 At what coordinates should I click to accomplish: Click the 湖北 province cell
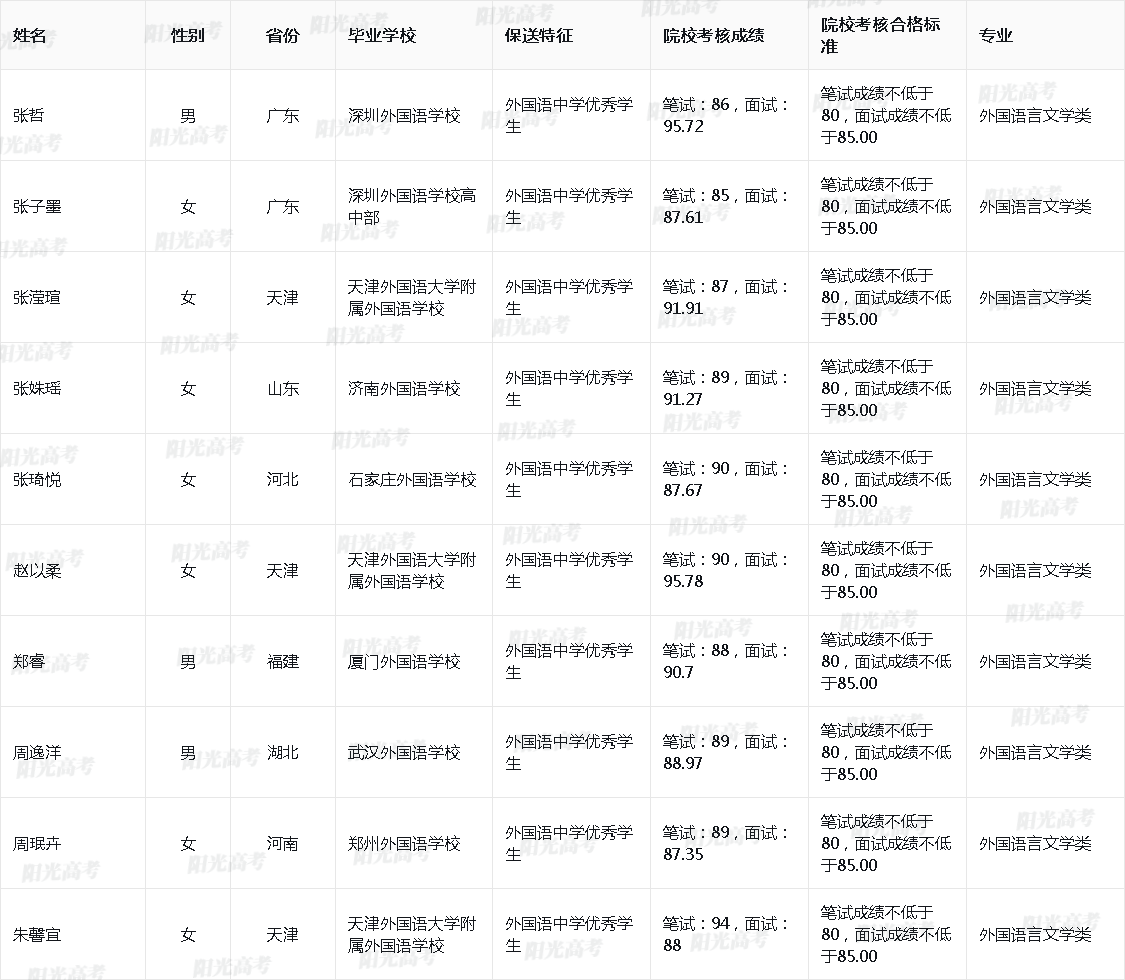click(x=282, y=753)
